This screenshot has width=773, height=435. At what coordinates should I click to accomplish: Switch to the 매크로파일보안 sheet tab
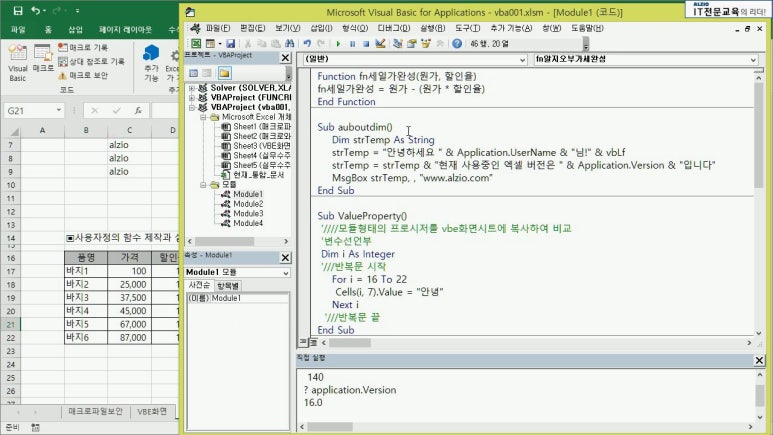pyautogui.click(x=95, y=411)
